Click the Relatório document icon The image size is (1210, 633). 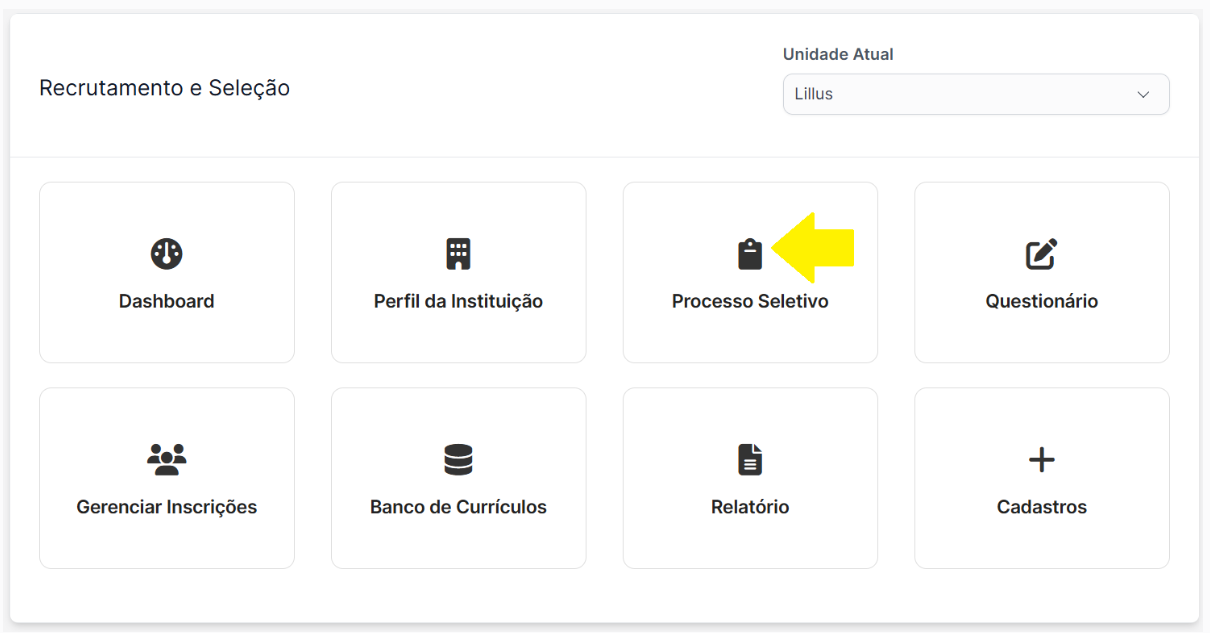point(750,460)
